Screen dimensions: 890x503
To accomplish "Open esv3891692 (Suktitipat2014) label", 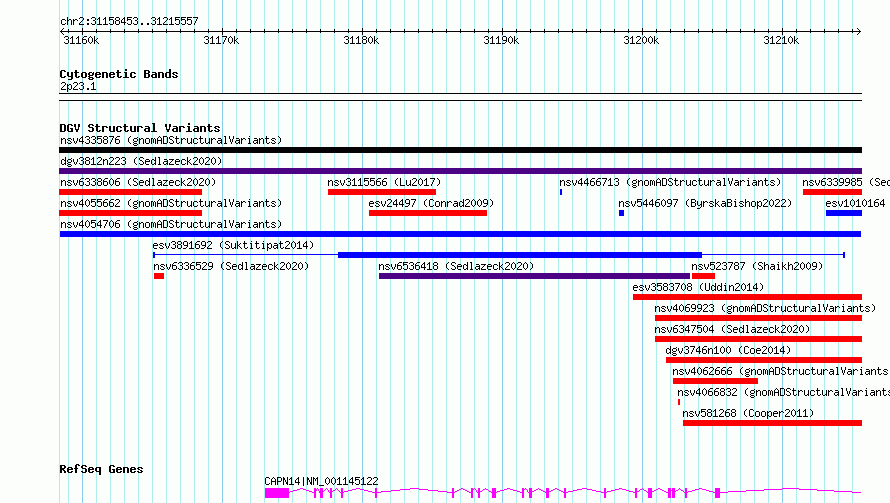I will (233, 245).
